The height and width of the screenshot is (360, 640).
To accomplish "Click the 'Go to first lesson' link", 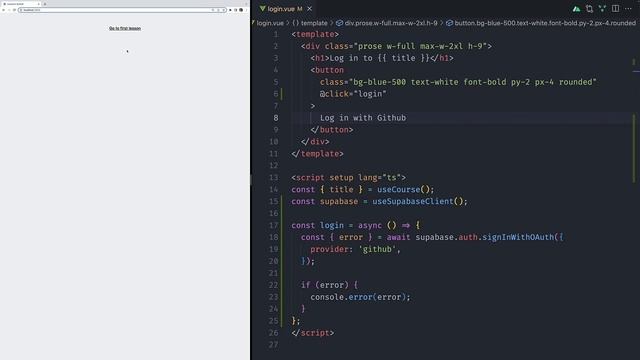I will (125, 28).
